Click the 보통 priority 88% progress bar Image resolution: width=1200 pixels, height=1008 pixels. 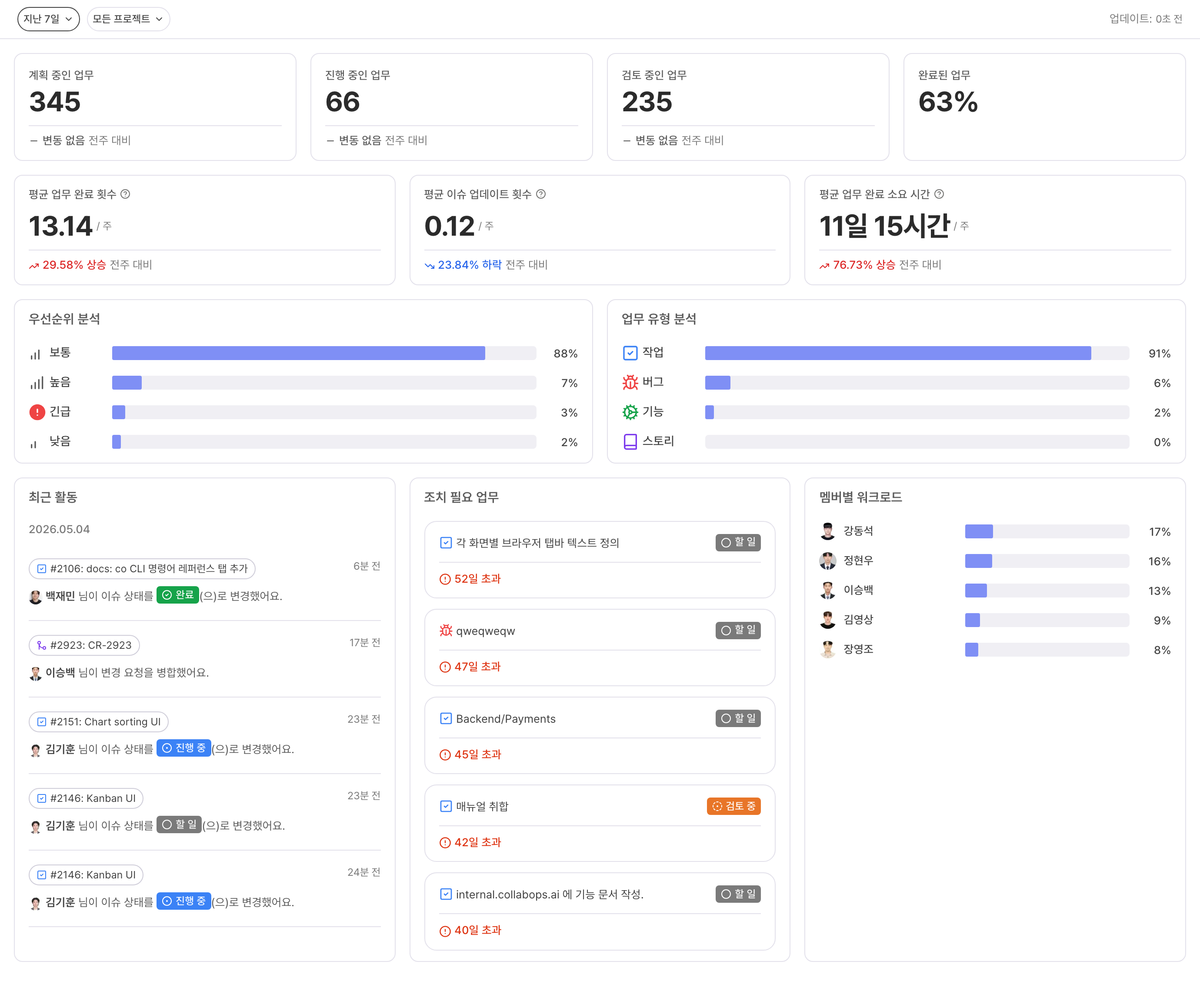click(324, 353)
